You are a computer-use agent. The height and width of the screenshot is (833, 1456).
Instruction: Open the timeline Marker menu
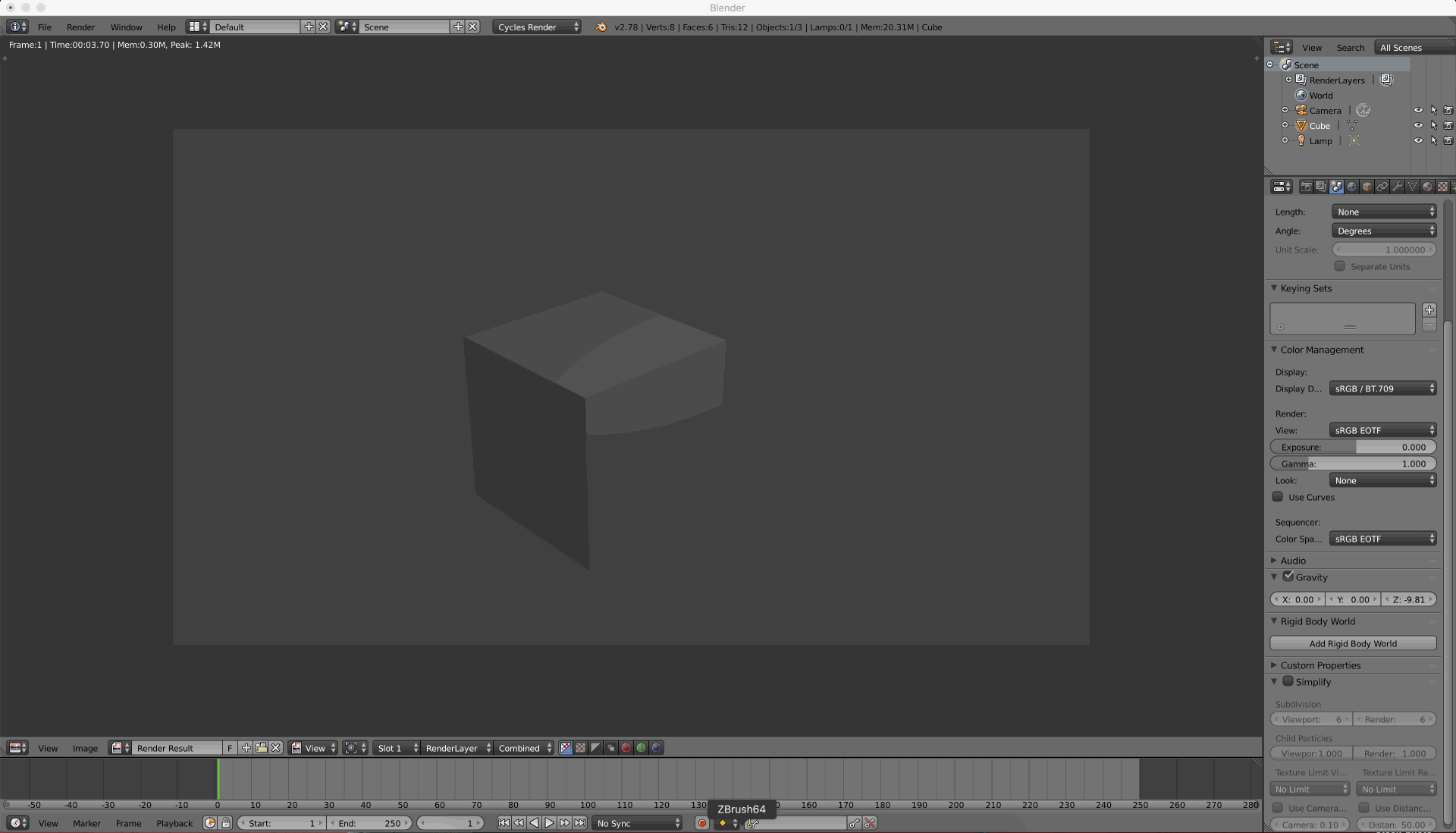click(x=86, y=823)
